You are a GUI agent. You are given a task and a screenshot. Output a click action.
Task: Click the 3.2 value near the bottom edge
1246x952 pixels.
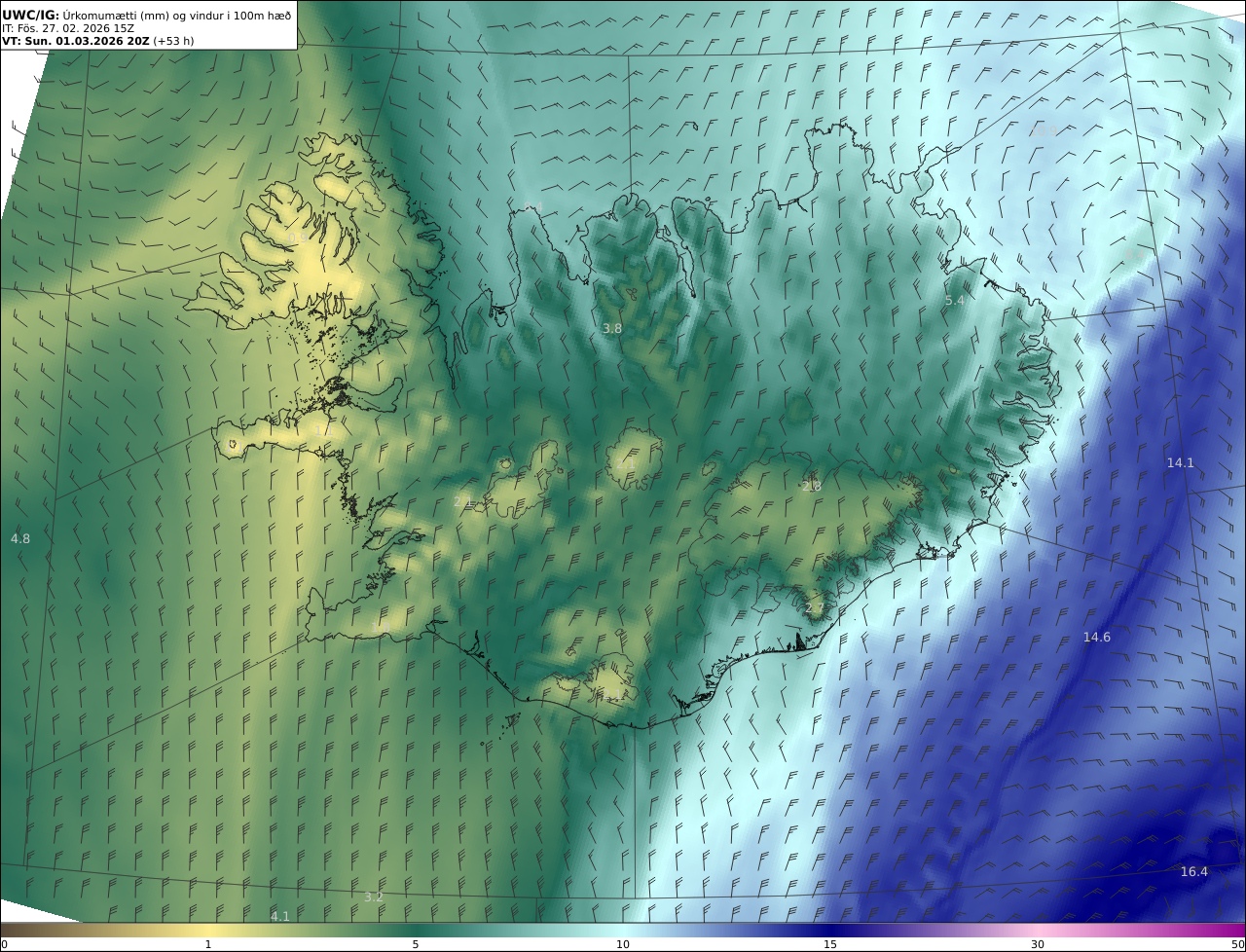373,897
